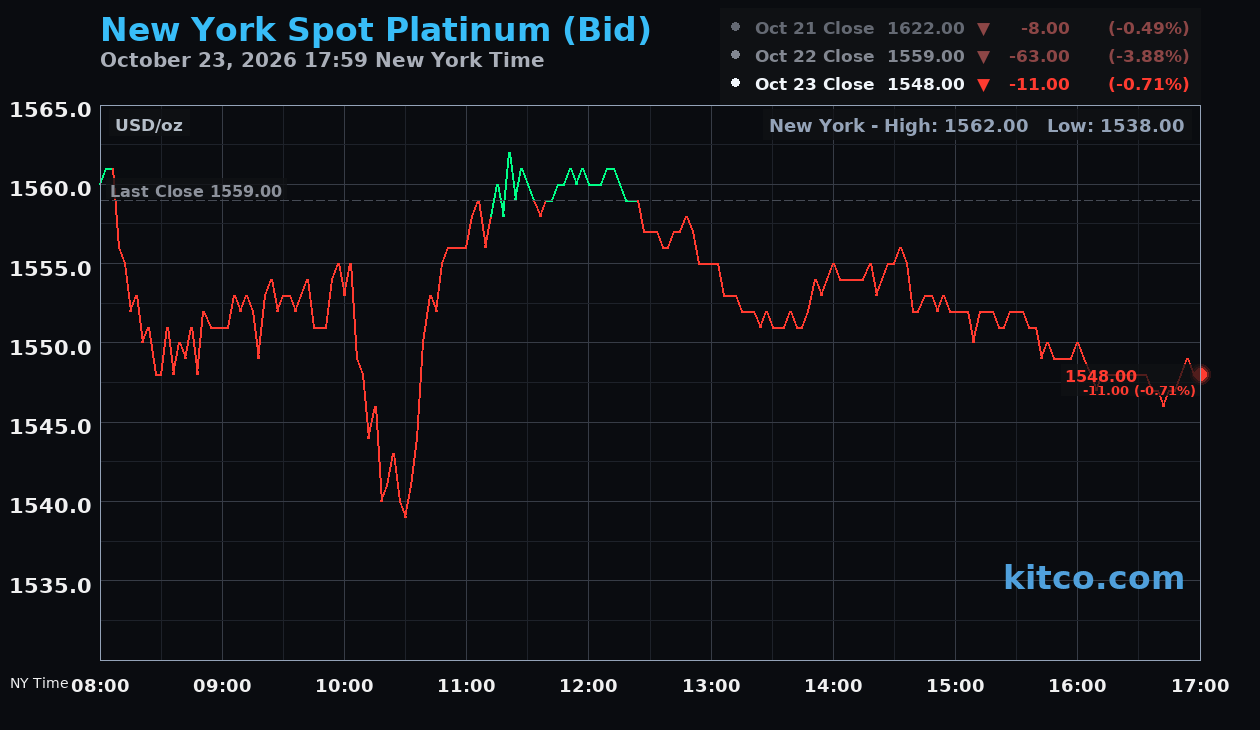The width and height of the screenshot is (1260, 730).
Task: Click the USD/oz unit label
Action: click(x=149, y=125)
